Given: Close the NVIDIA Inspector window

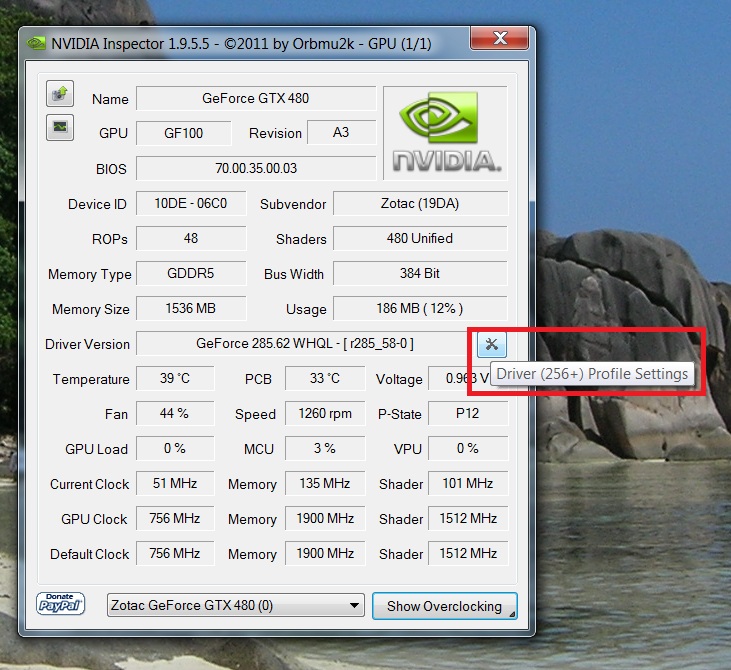Looking at the screenshot, I should pos(500,38).
